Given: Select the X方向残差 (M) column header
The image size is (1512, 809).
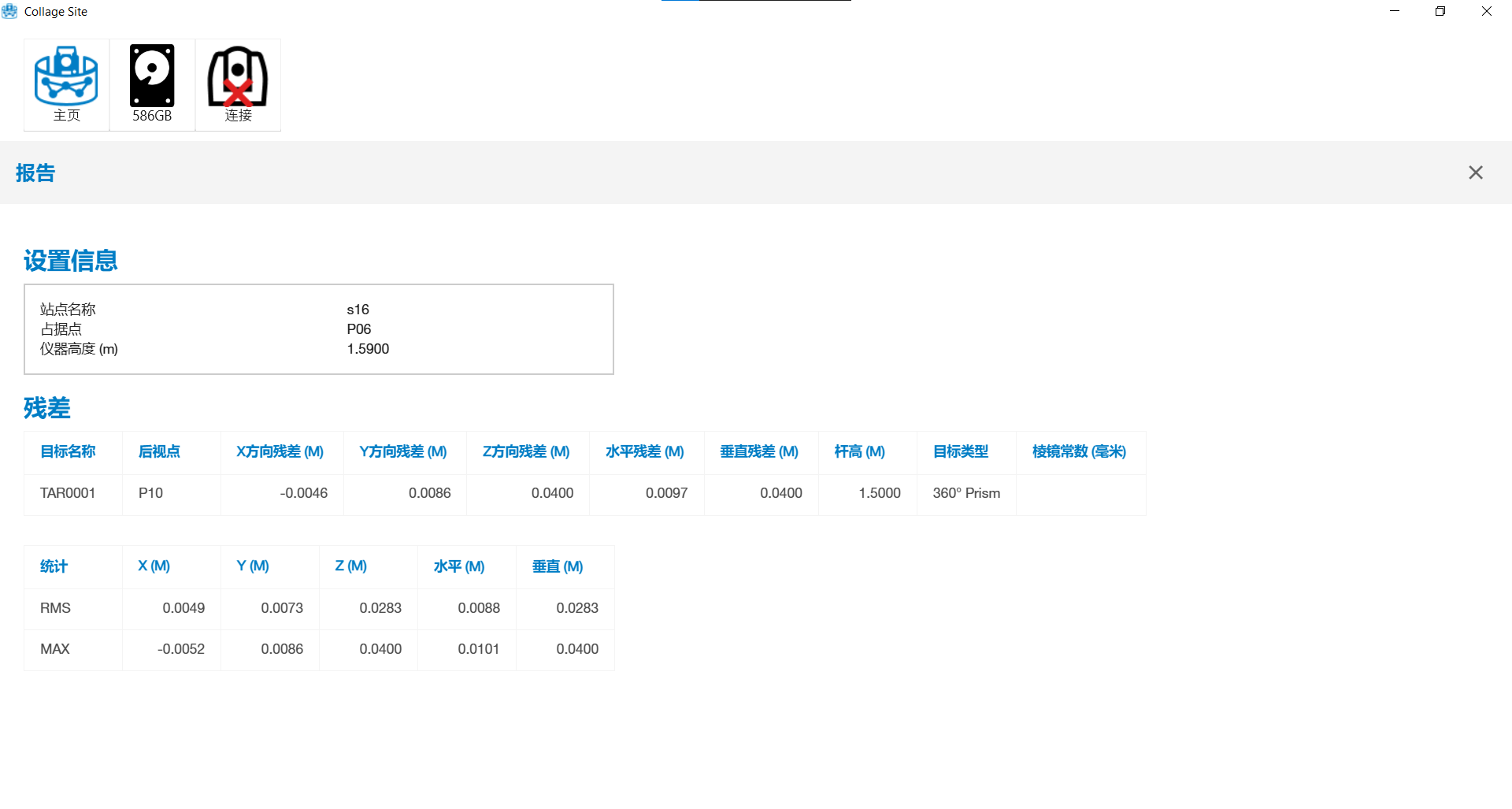Looking at the screenshot, I should [x=280, y=451].
